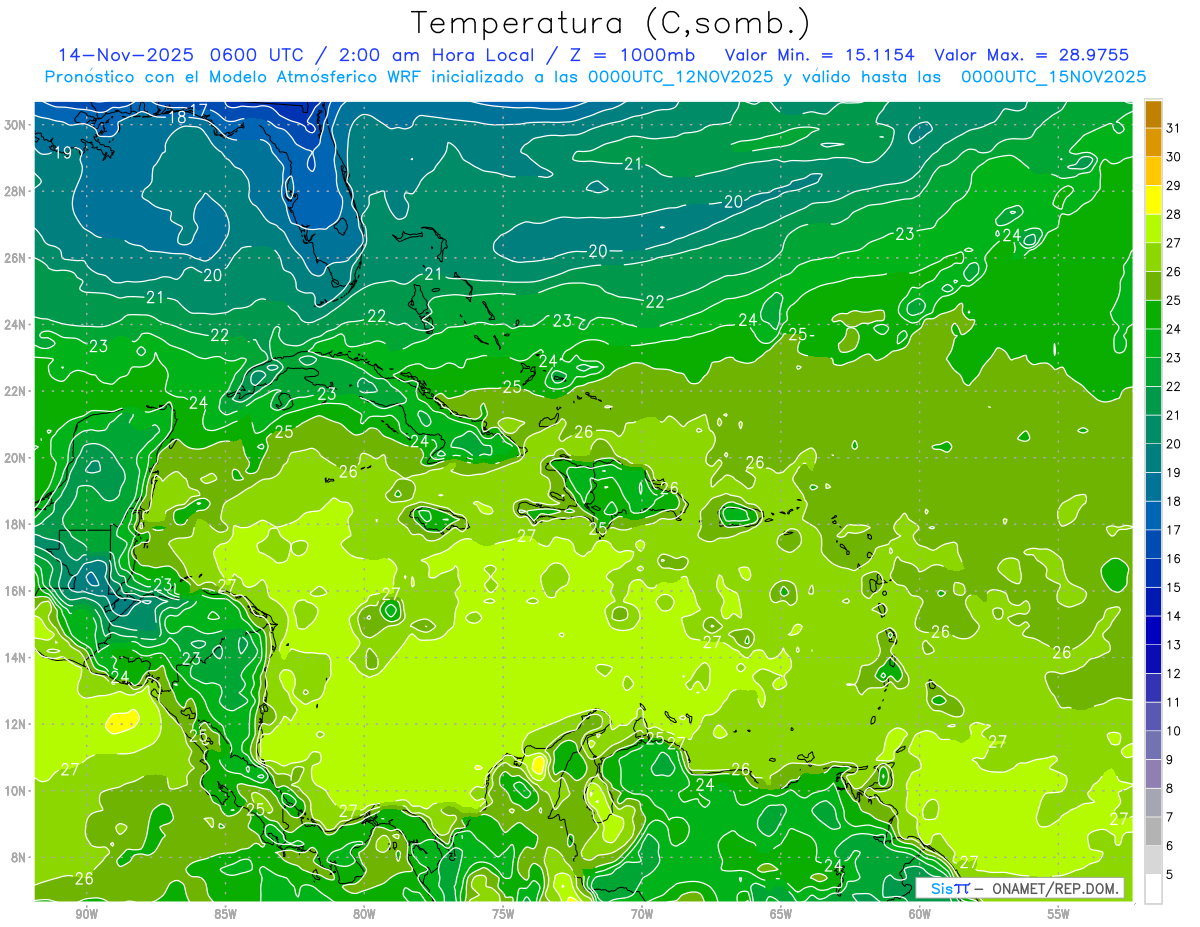The height and width of the screenshot is (927, 1200).
Task: Click latitude axis label "8N"
Action: (19, 857)
